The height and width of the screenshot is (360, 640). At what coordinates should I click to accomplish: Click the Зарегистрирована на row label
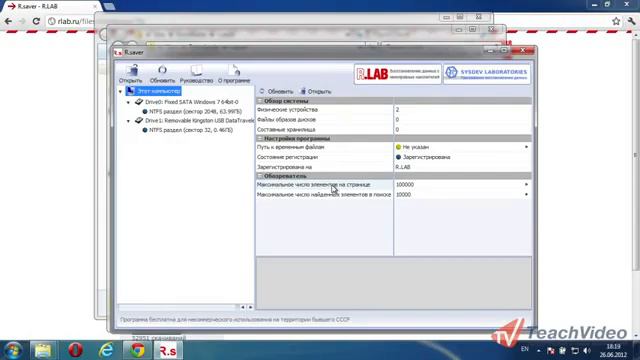click(x=284, y=167)
